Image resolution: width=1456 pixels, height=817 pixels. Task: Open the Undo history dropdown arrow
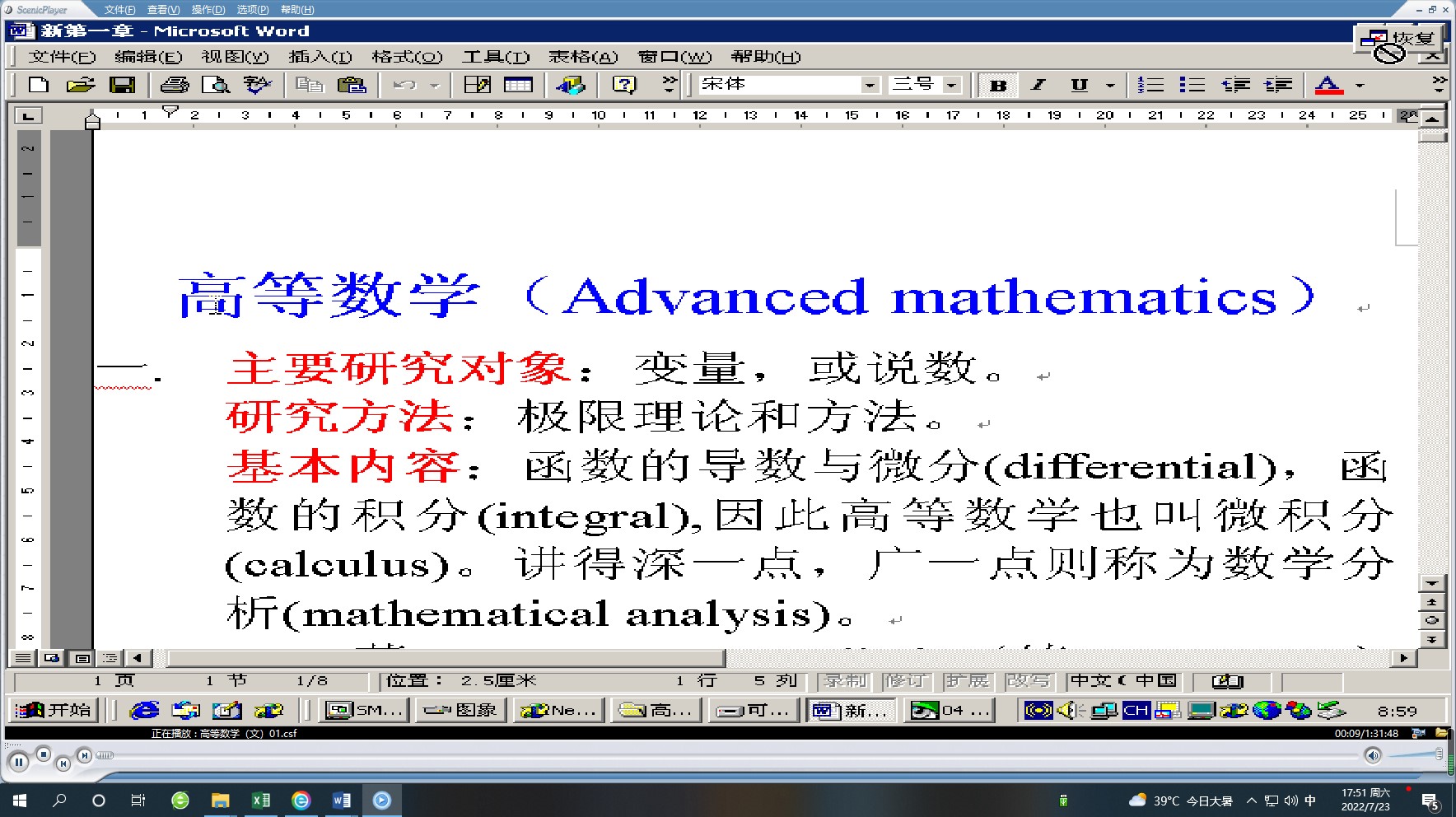pos(435,85)
